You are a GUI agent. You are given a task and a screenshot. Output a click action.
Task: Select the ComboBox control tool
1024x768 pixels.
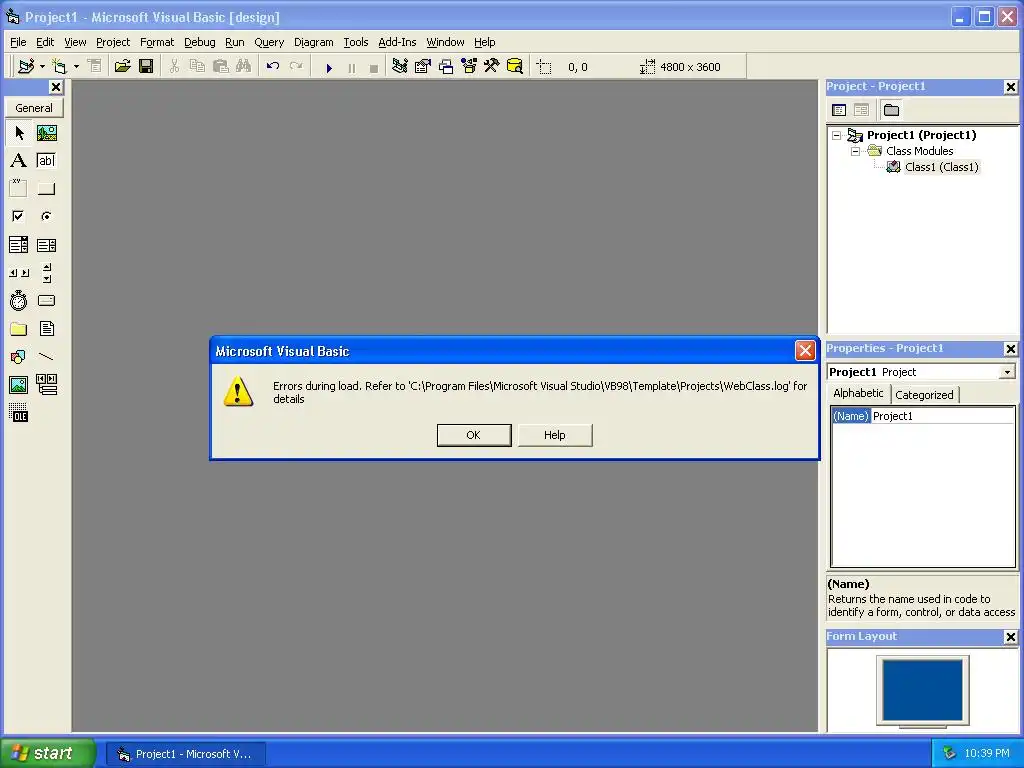19,245
